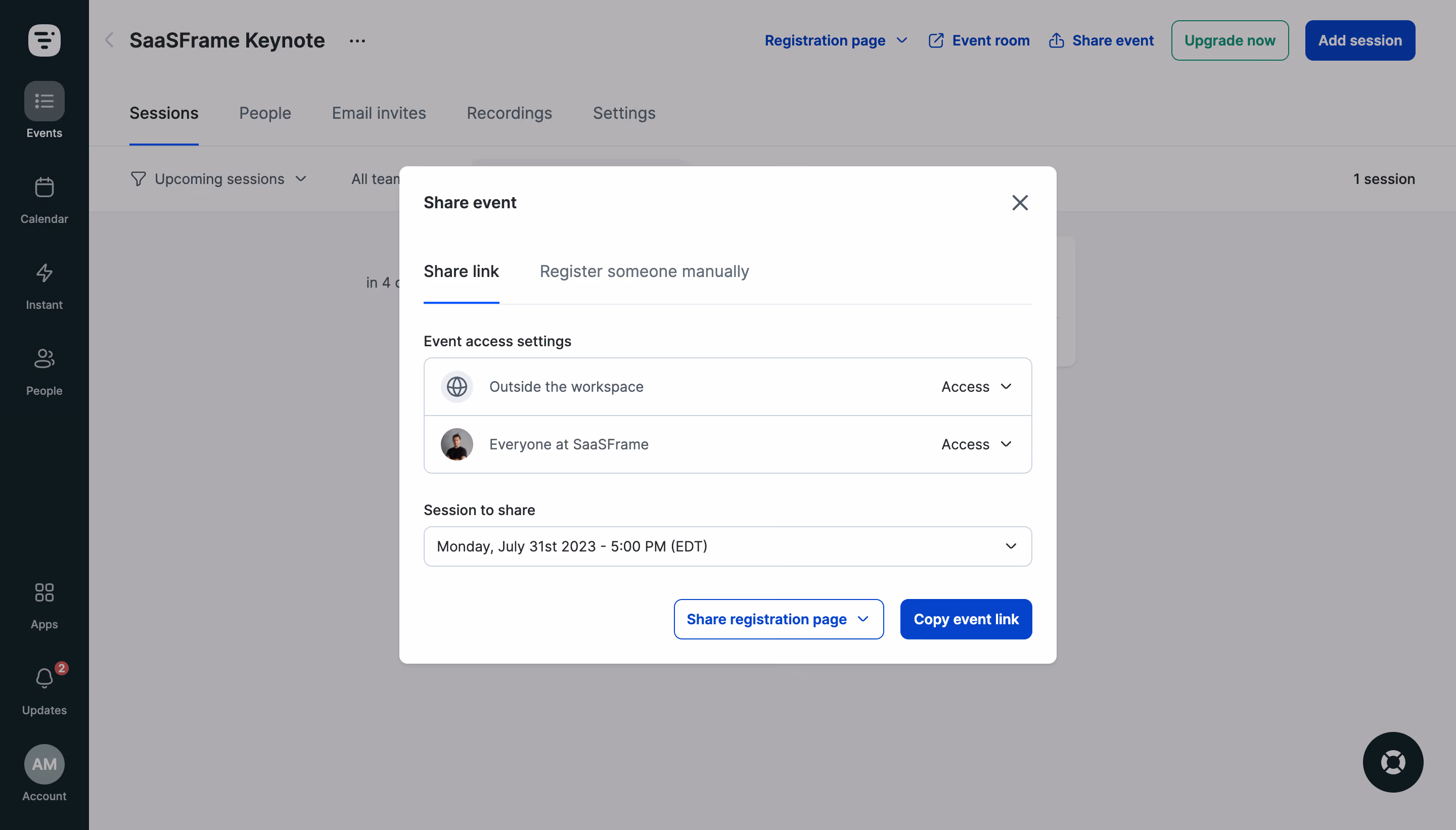
Task: Open the Apps section
Action: point(44,606)
